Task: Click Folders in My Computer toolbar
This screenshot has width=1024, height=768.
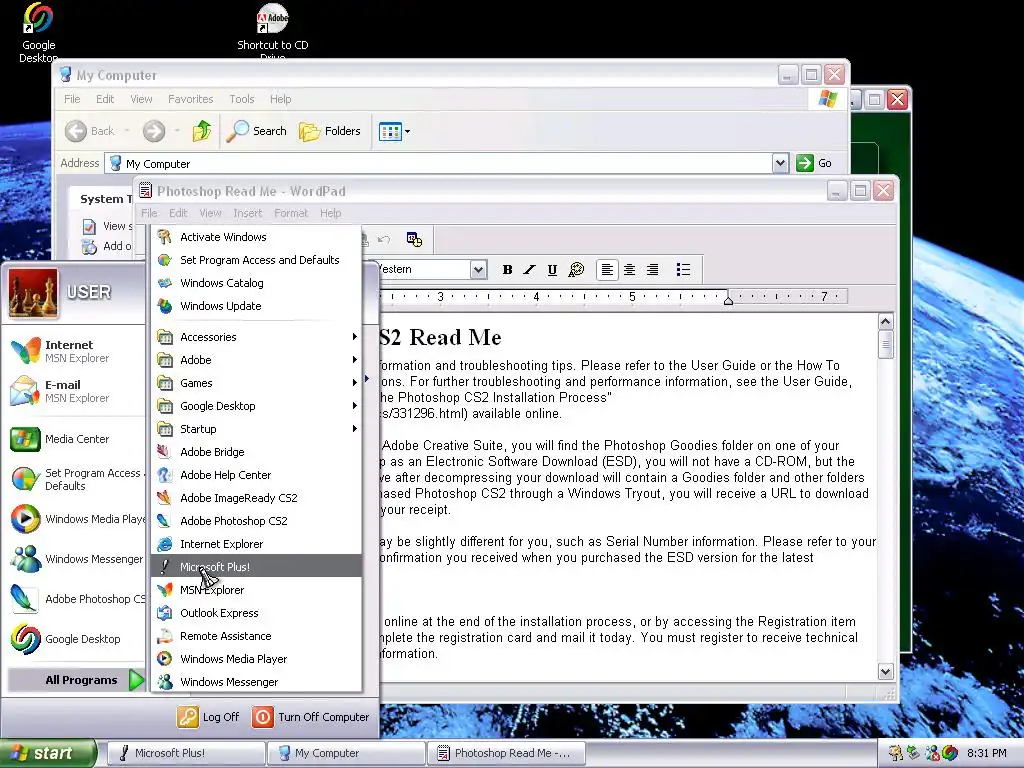Action: (x=330, y=131)
